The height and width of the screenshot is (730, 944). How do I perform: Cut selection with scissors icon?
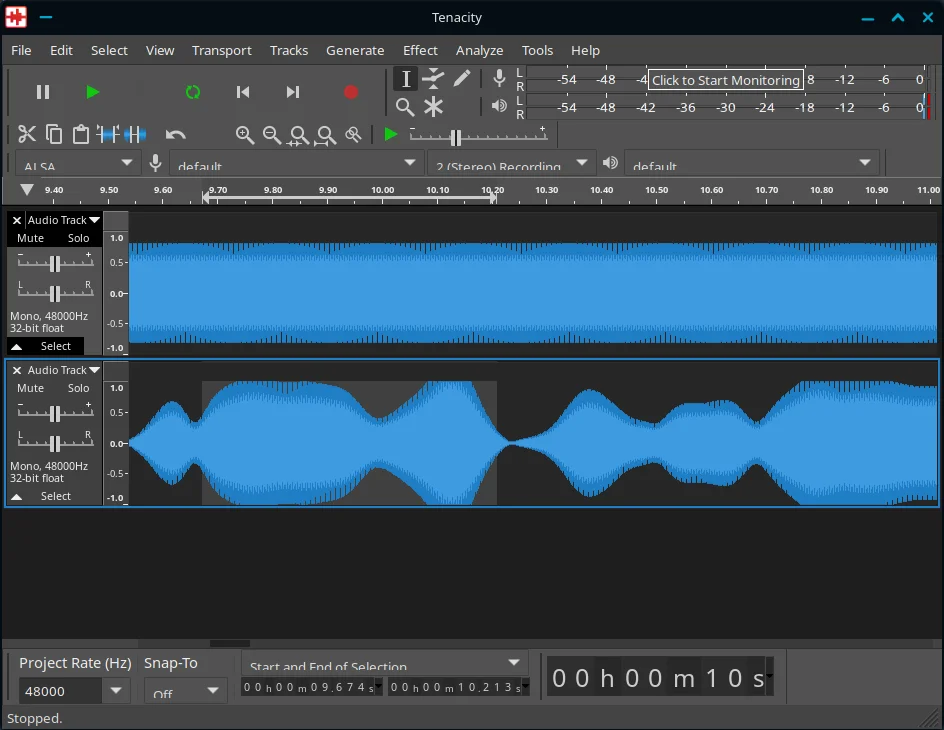tap(26, 134)
